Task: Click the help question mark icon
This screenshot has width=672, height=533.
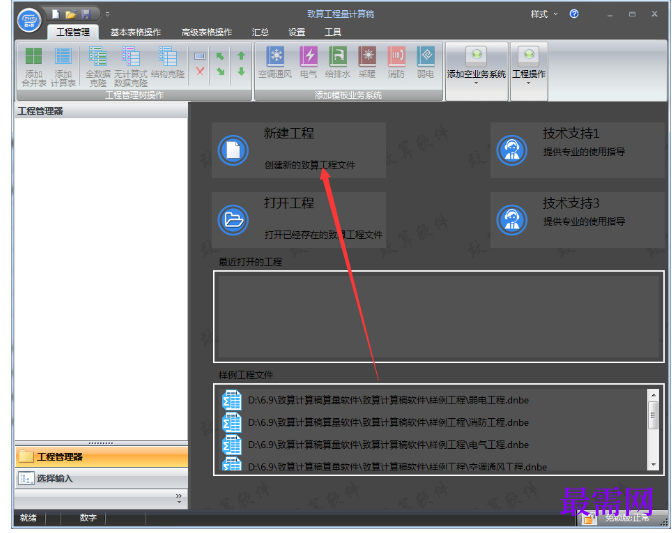Action: coord(574,14)
